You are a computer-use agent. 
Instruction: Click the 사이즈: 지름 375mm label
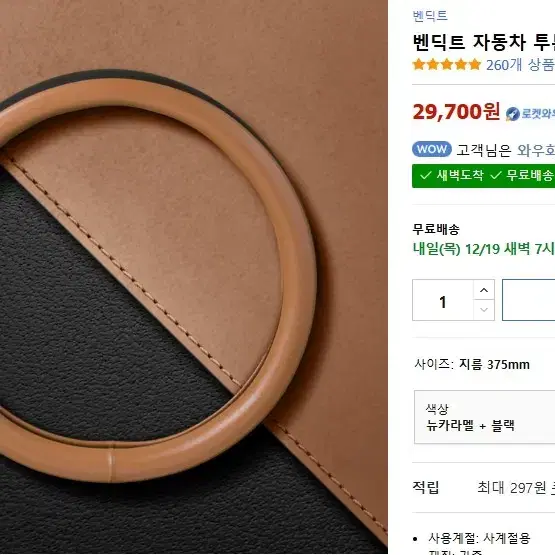coord(472,364)
